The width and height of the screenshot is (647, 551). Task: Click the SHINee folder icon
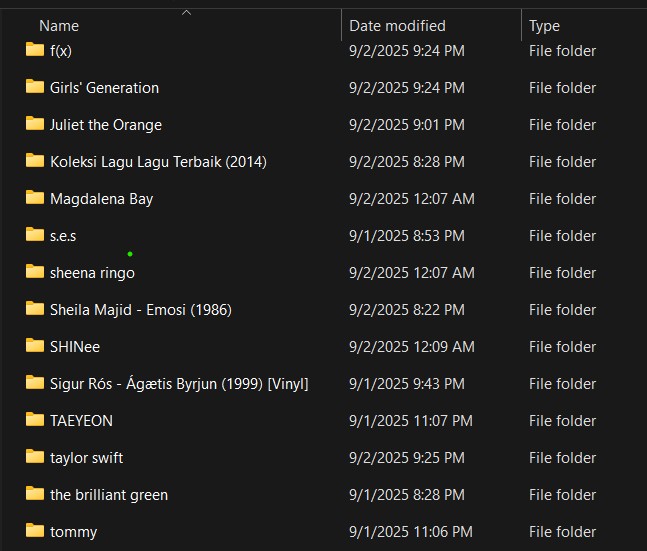point(35,345)
